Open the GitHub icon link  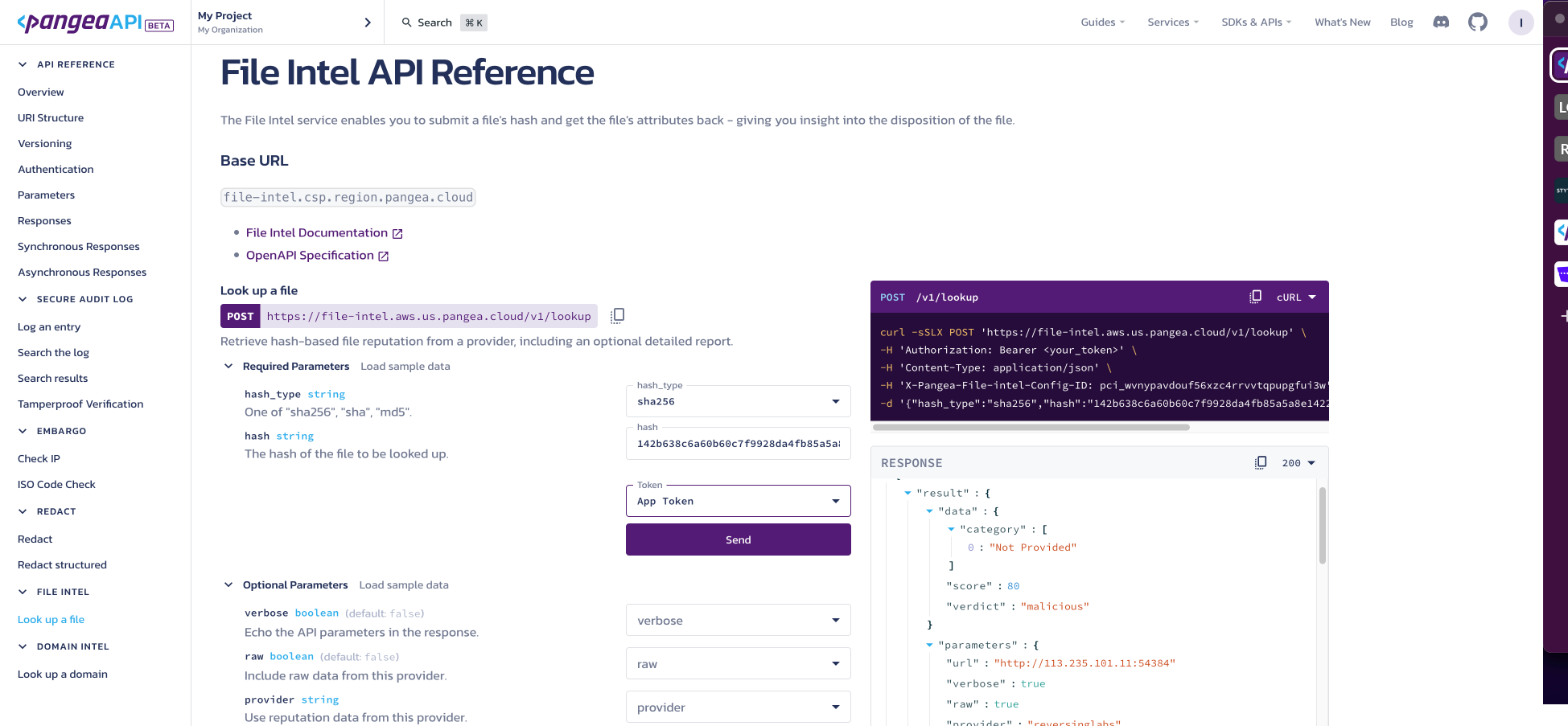pyautogui.click(x=1478, y=22)
